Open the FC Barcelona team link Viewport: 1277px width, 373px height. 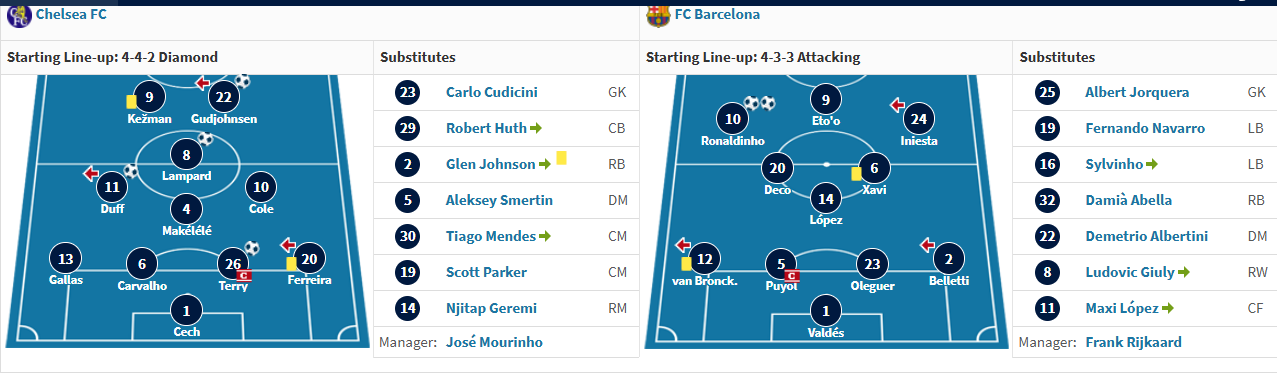[717, 14]
